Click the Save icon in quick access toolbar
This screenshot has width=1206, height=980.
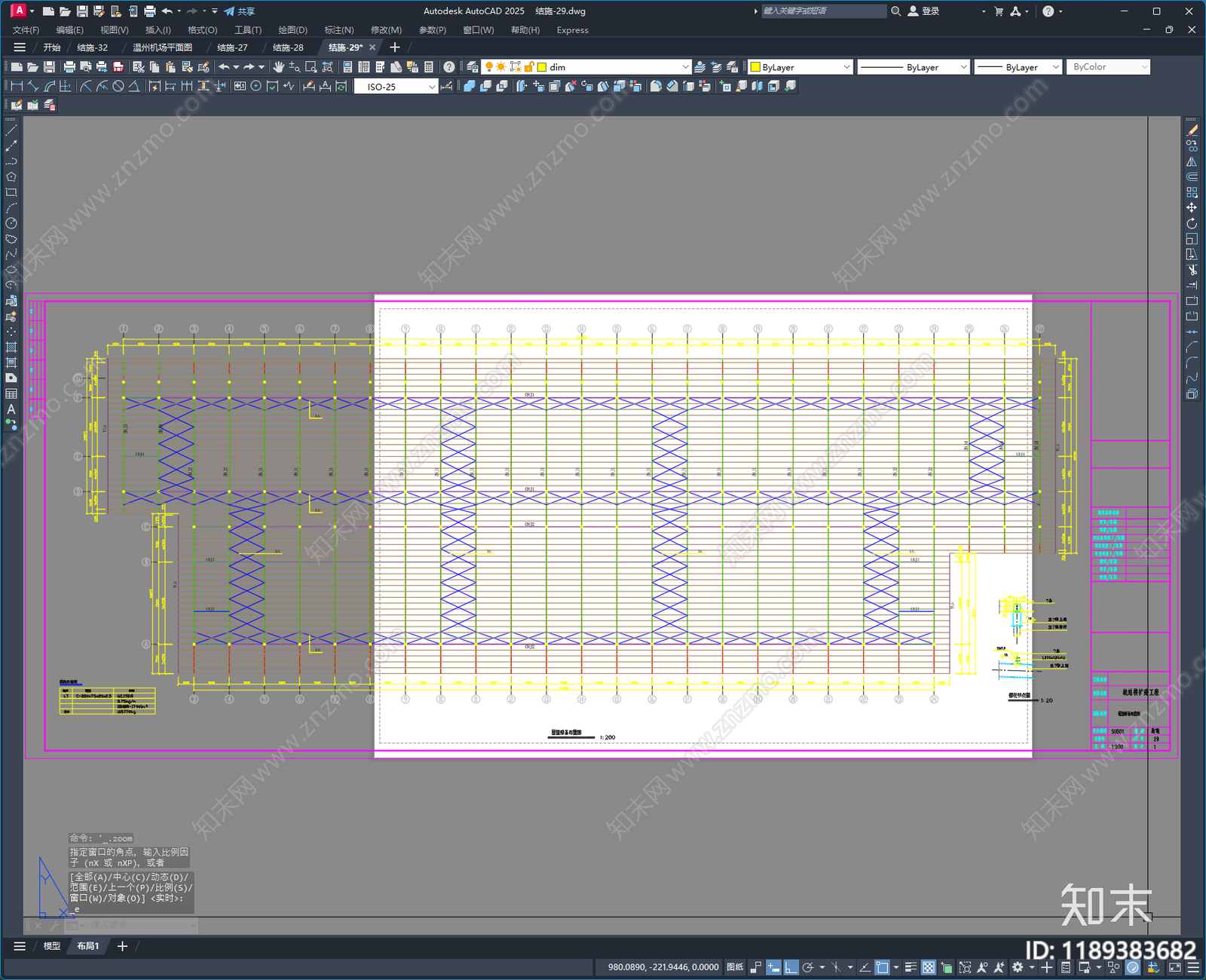pyautogui.click(x=82, y=11)
